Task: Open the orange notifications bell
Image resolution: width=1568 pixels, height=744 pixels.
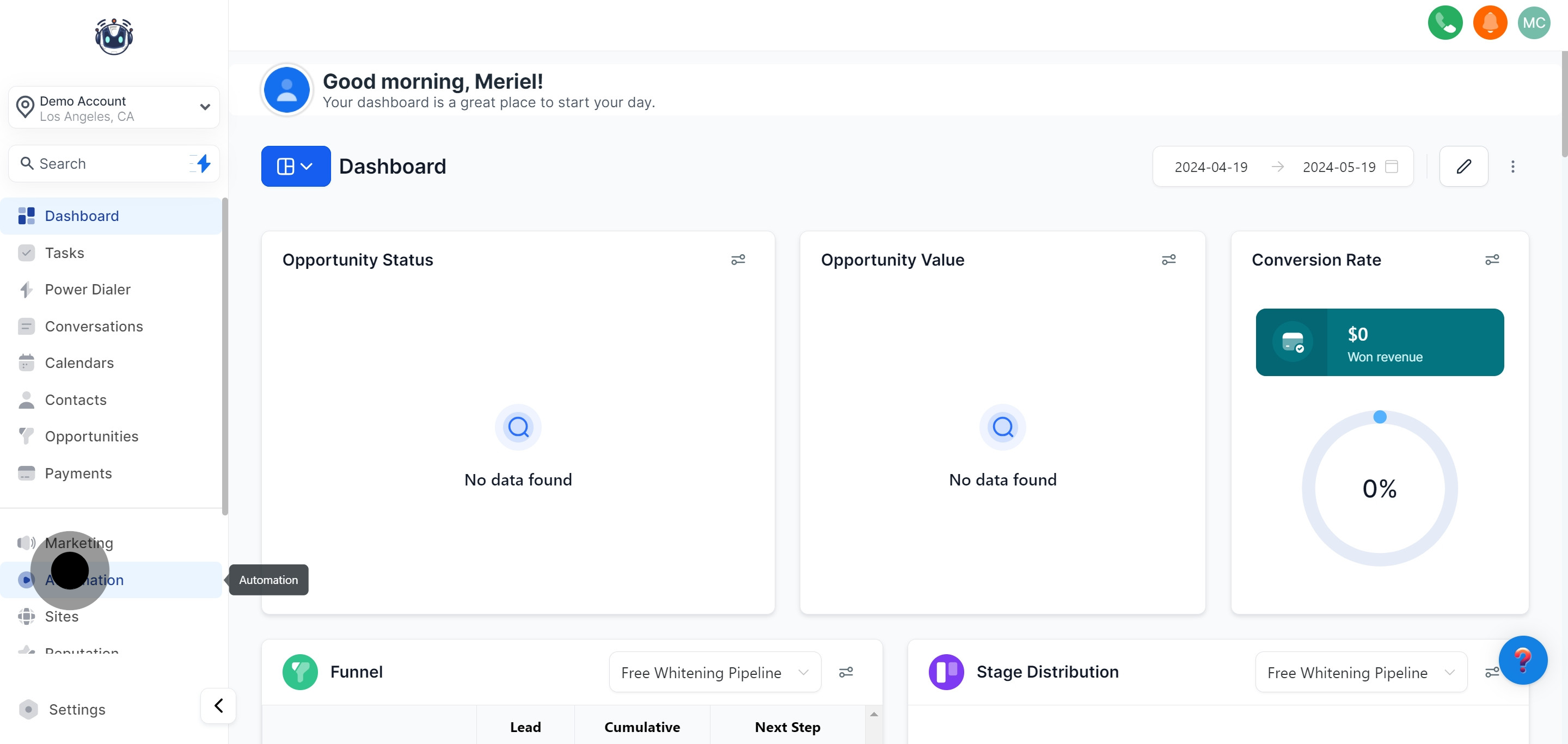Action: [x=1490, y=23]
